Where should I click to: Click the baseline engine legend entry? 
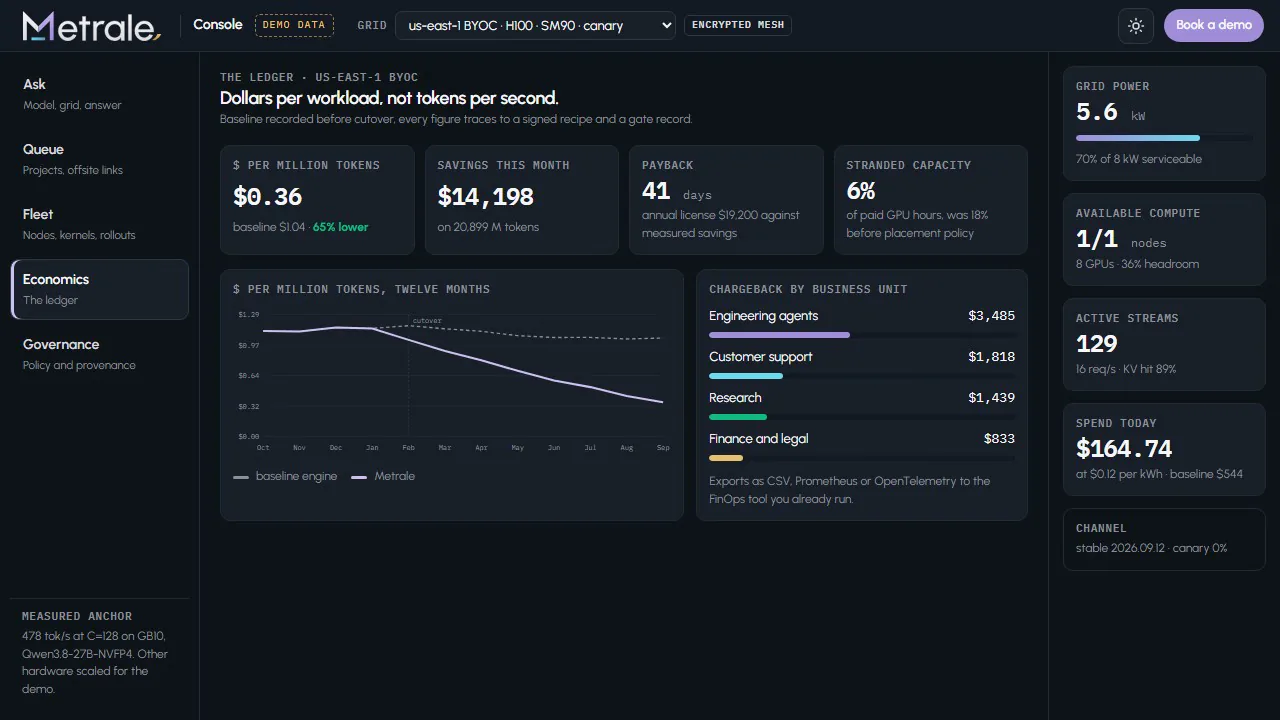(x=285, y=476)
